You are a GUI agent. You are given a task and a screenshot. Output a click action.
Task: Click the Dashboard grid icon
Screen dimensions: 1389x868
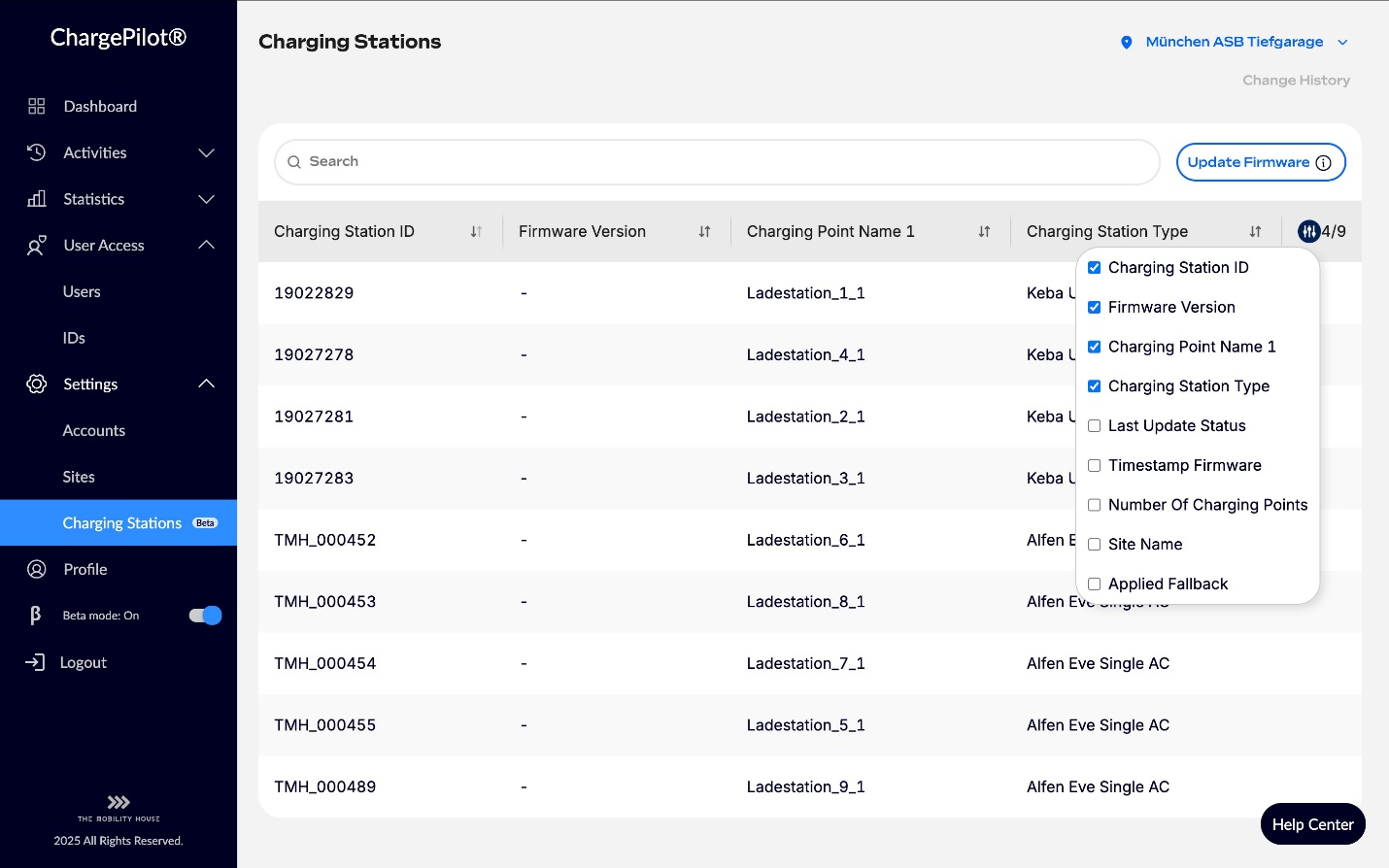pyautogui.click(x=37, y=106)
